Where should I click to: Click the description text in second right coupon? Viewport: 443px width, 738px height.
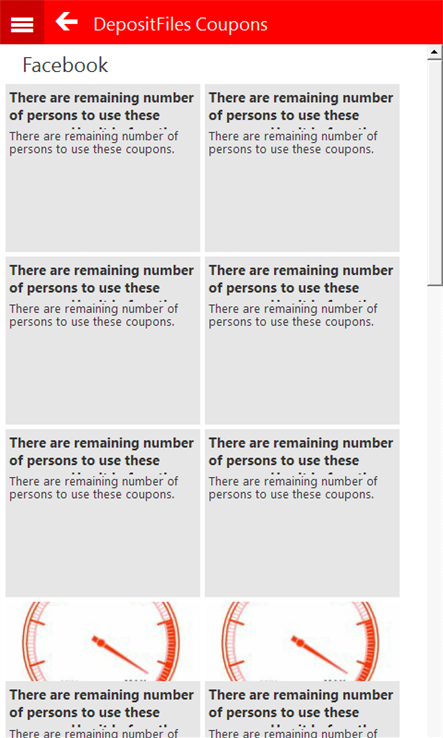pos(293,315)
